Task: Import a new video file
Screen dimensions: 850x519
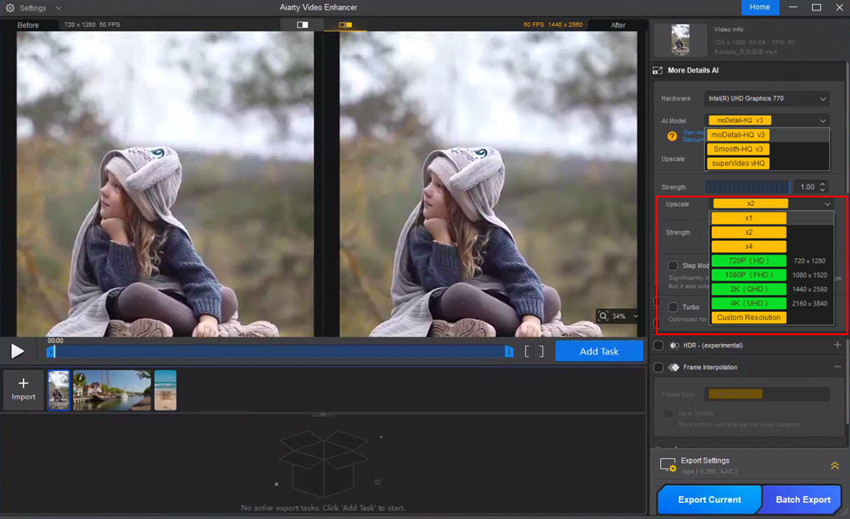Action: 23,390
